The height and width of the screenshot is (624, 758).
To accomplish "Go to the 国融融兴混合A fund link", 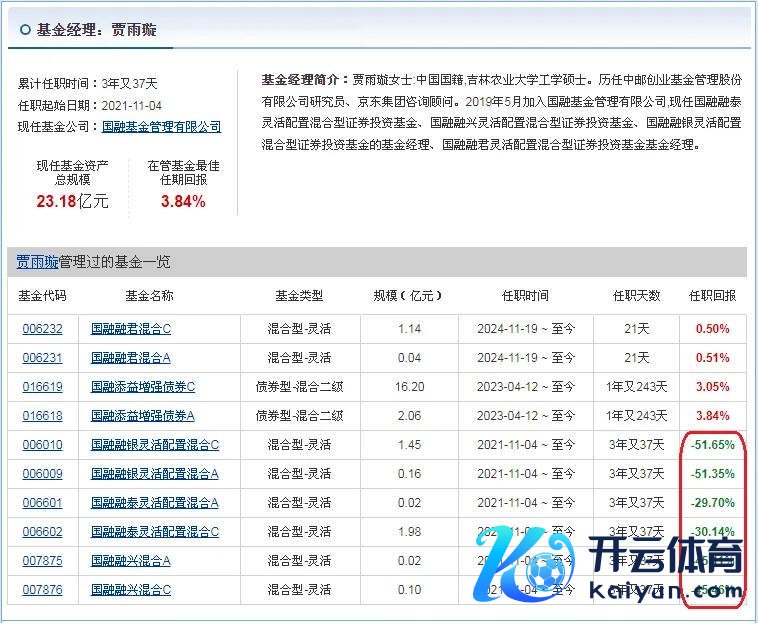I will [x=131, y=561].
